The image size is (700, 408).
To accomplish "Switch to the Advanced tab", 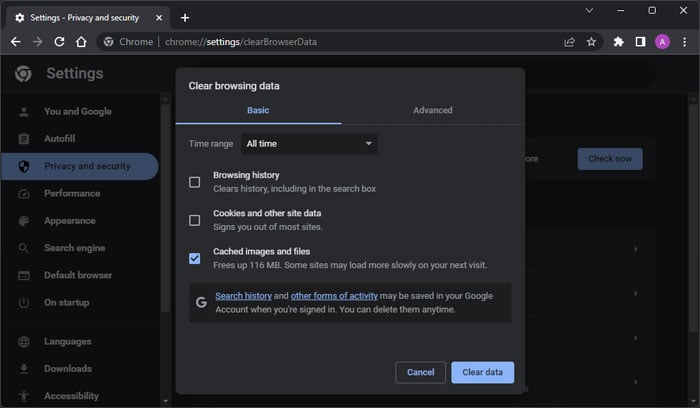I will click(432, 110).
